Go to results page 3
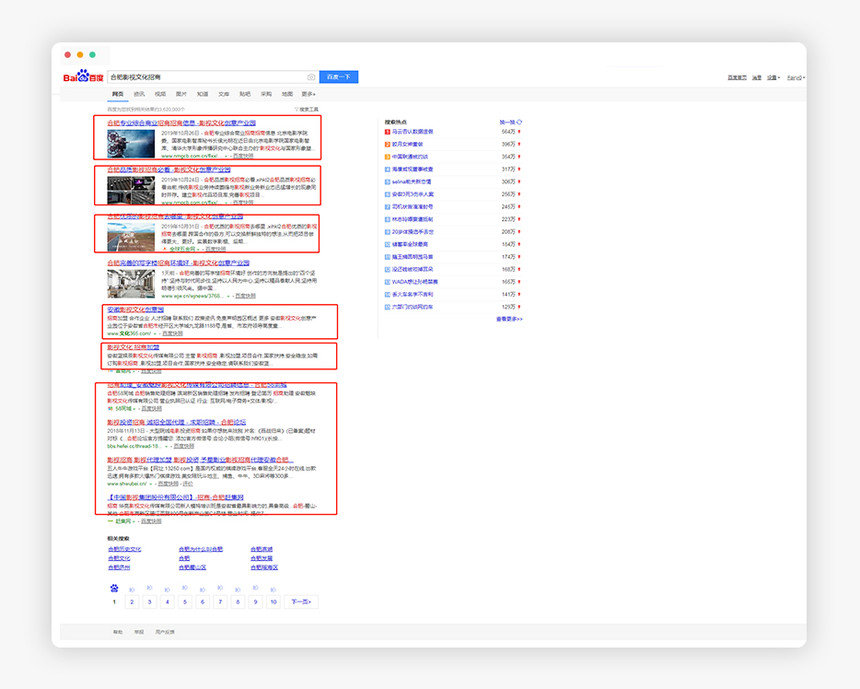 (x=149, y=602)
